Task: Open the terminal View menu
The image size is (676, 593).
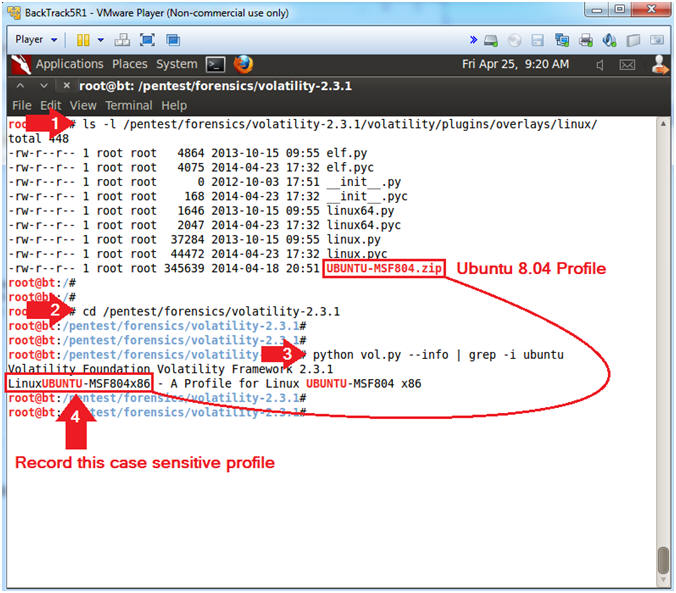Action: pos(83,106)
